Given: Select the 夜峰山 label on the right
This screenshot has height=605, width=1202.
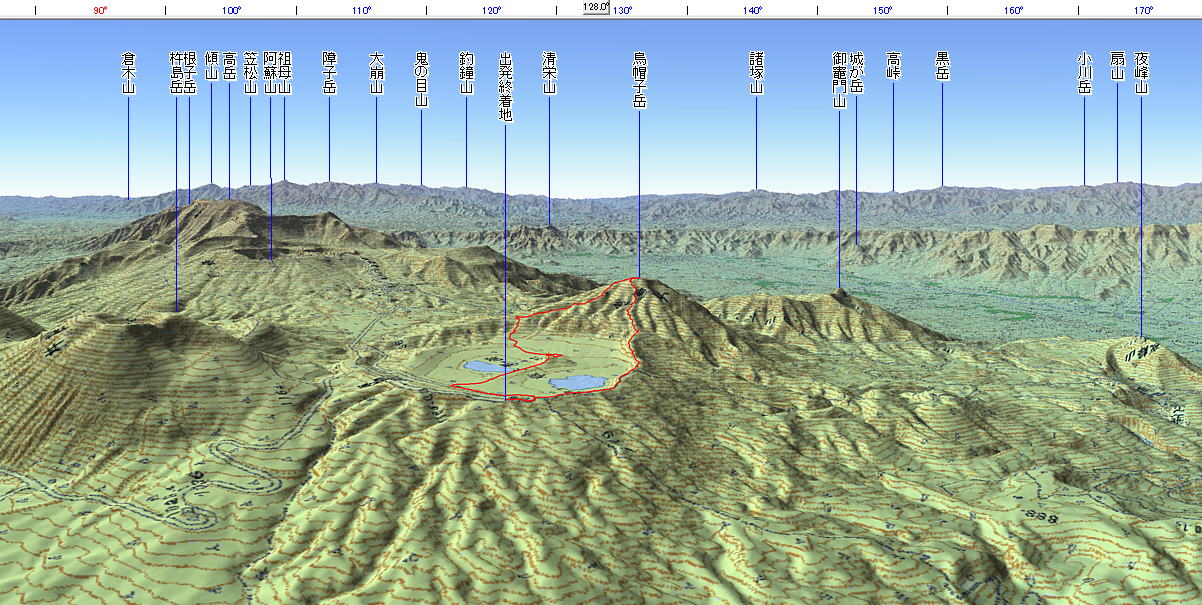Looking at the screenshot, I should coord(1141,74).
